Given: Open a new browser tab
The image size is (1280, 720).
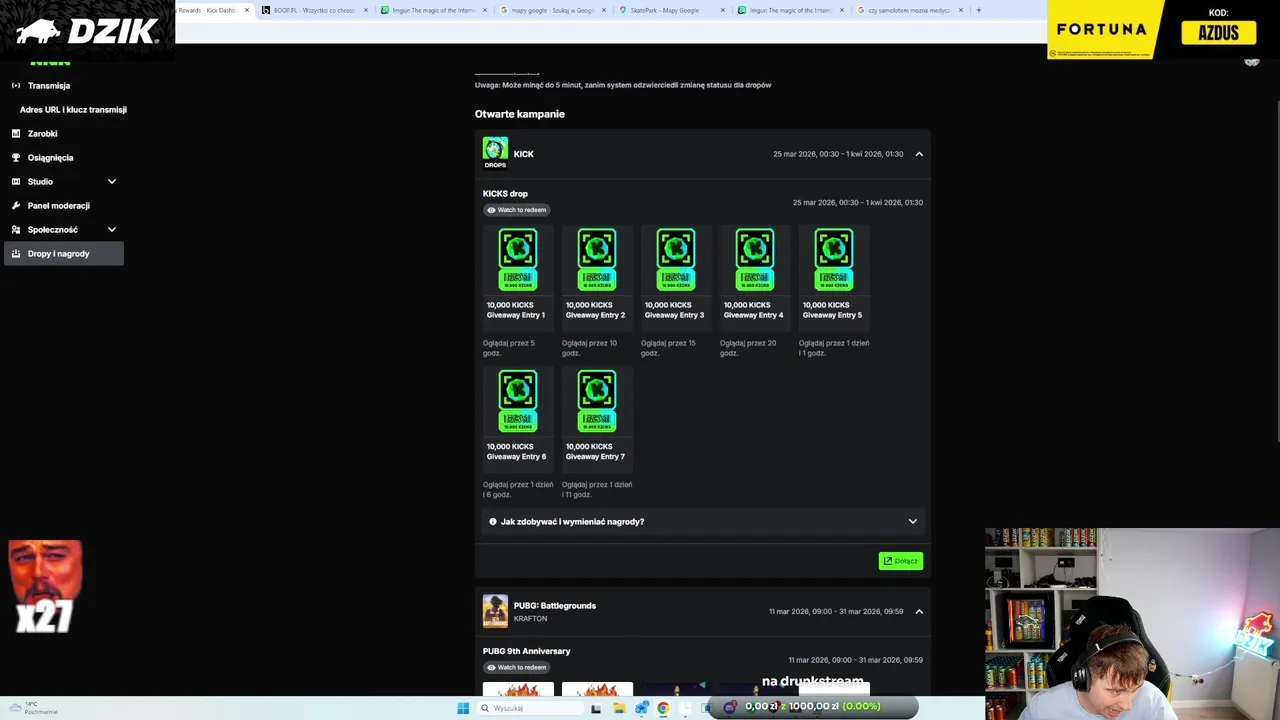Looking at the screenshot, I should tap(978, 10).
